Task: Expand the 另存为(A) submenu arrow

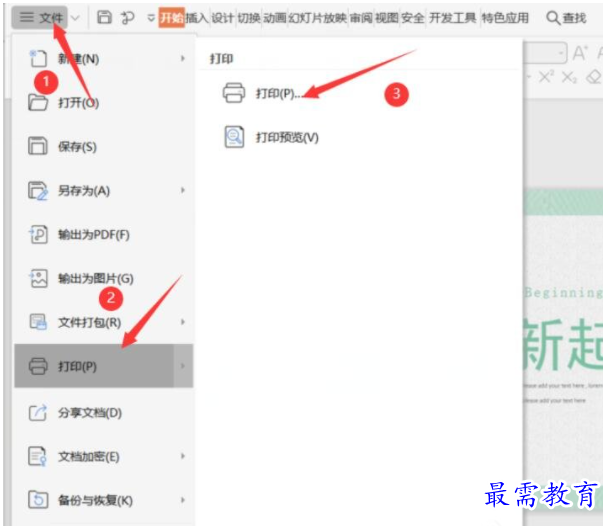Action: pos(183,190)
